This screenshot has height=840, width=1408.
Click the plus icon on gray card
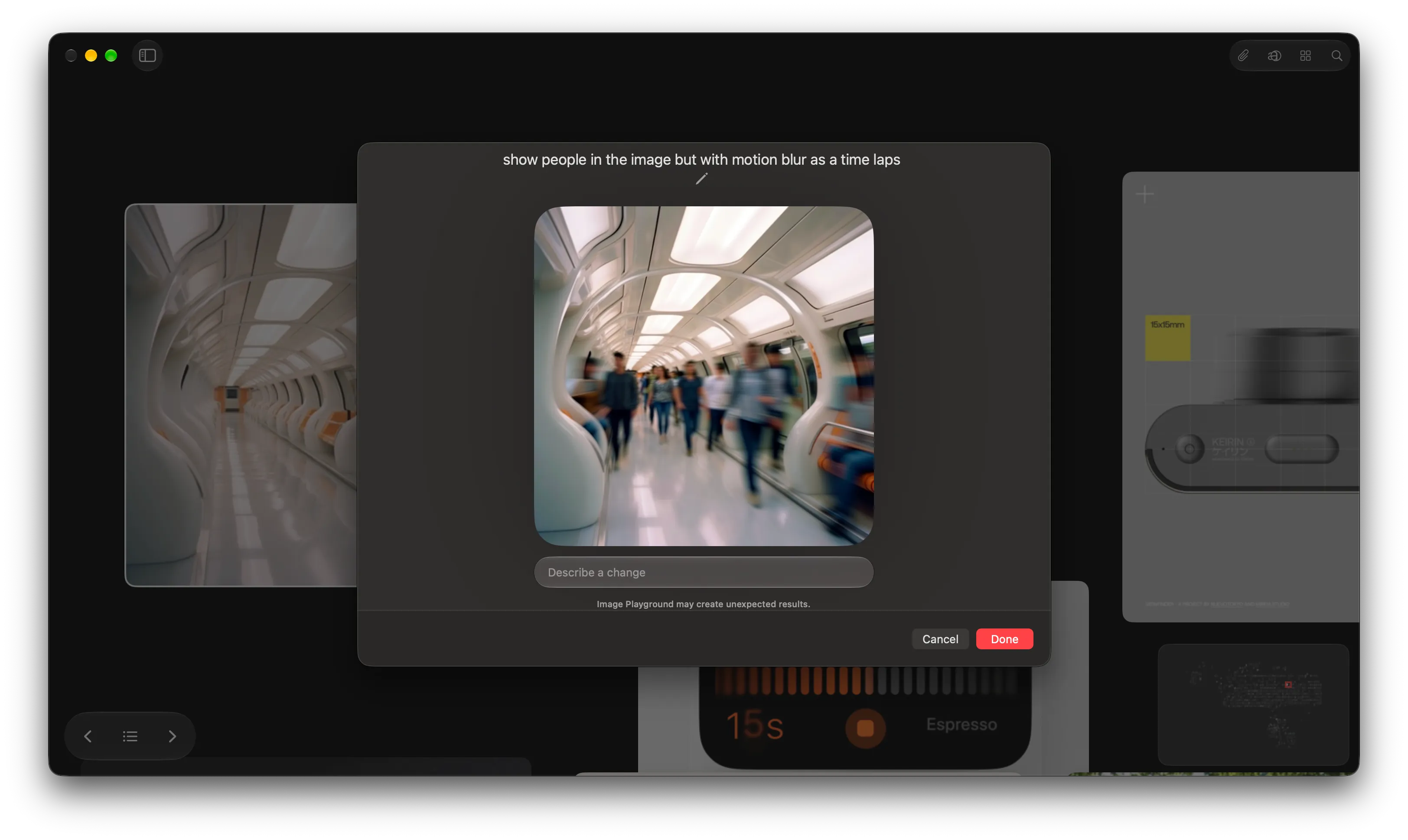coord(1144,195)
